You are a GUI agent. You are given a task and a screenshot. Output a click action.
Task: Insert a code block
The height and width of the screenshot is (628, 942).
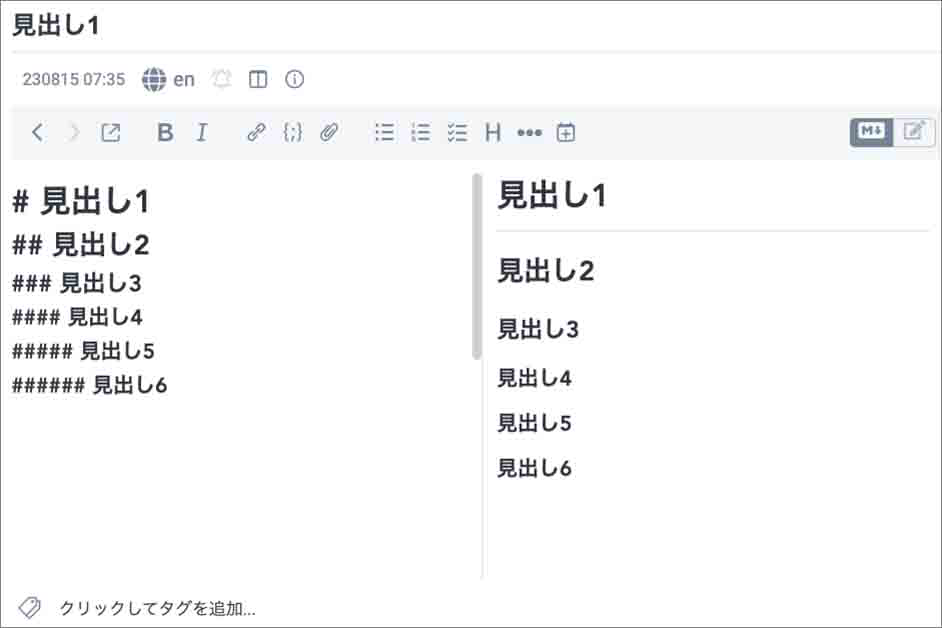click(292, 131)
